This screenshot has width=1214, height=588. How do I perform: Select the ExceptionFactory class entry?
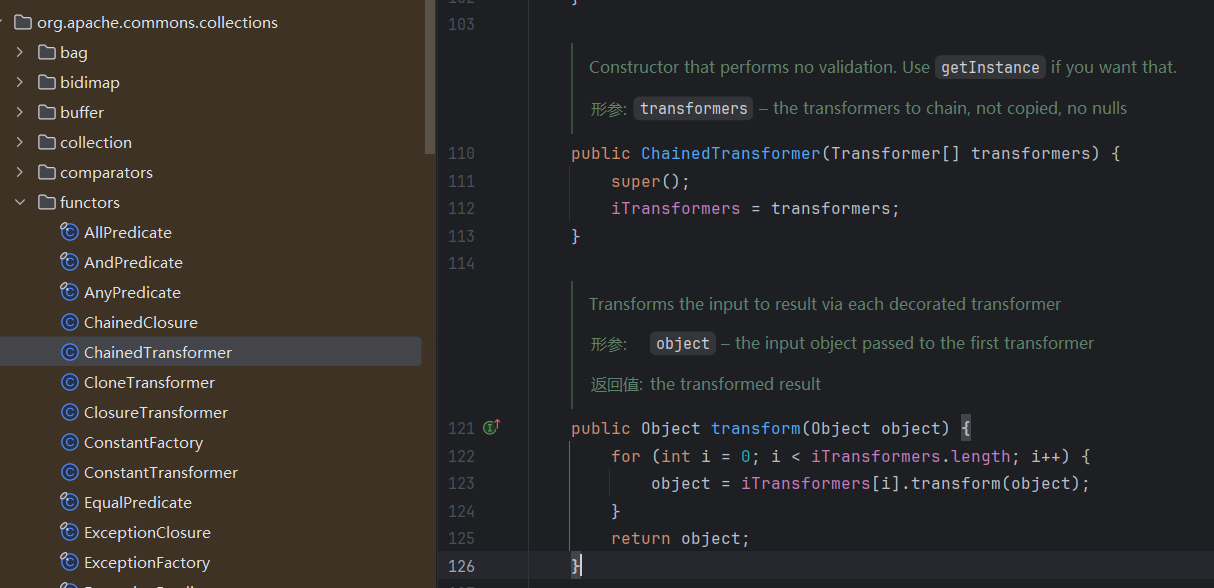click(x=146, y=563)
